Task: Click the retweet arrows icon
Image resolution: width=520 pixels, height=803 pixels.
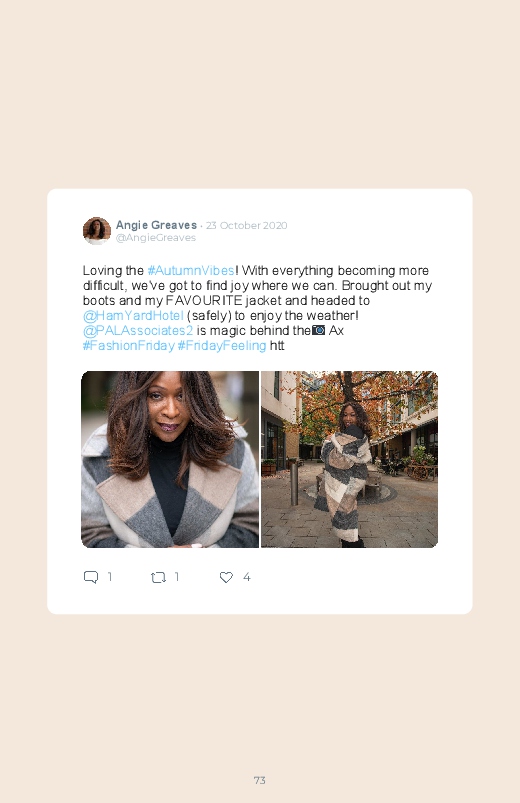Action: (158, 578)
